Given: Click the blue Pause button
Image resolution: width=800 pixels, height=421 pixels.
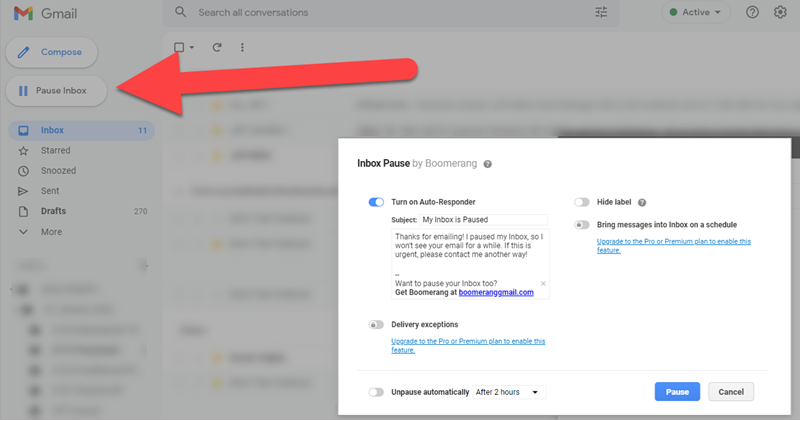Looking at the screenshot, I should [x=677, y=392].
